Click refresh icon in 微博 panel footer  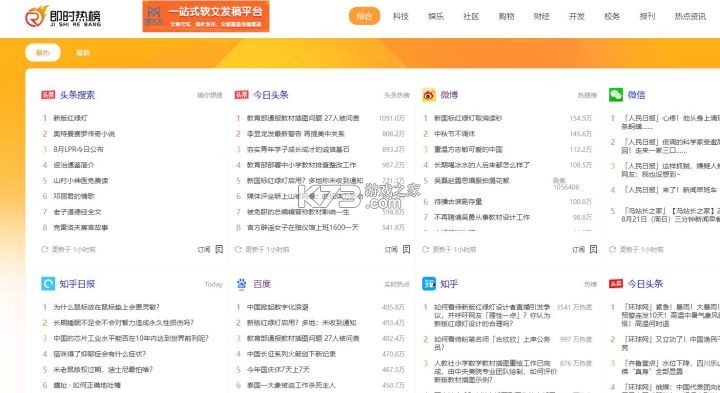(x=425, y=249)
